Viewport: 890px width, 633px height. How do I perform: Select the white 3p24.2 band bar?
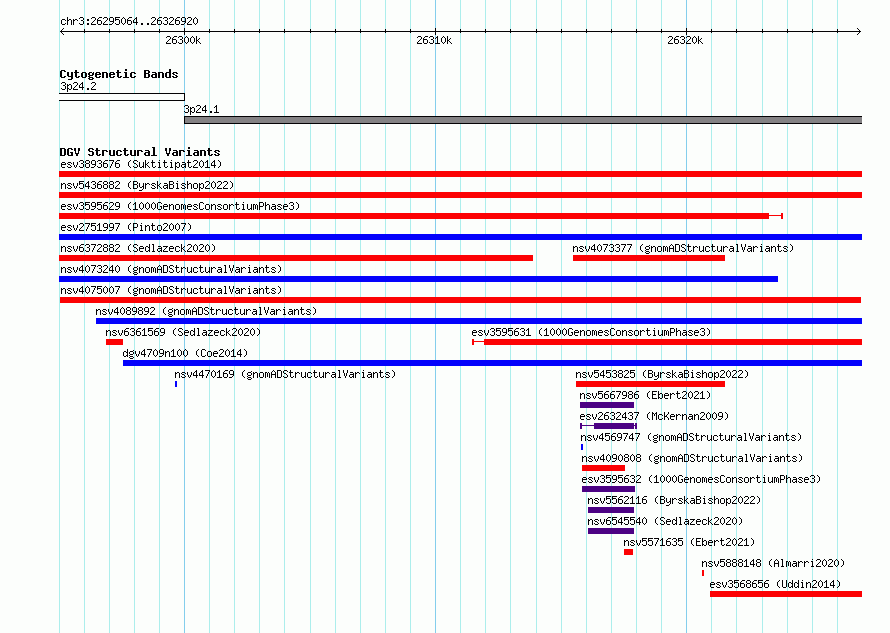(122, 97)
